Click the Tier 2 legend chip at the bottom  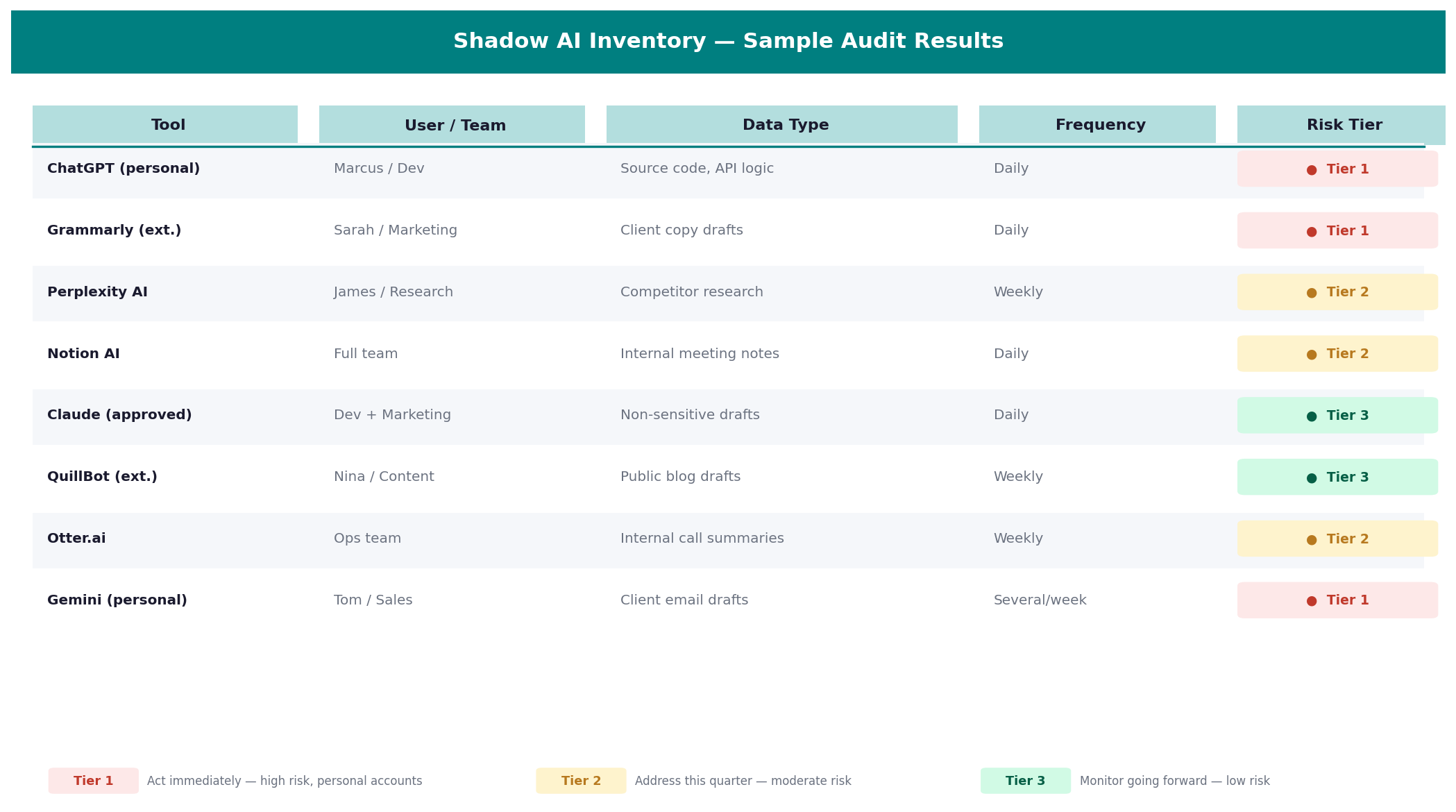tap(581, 780)
